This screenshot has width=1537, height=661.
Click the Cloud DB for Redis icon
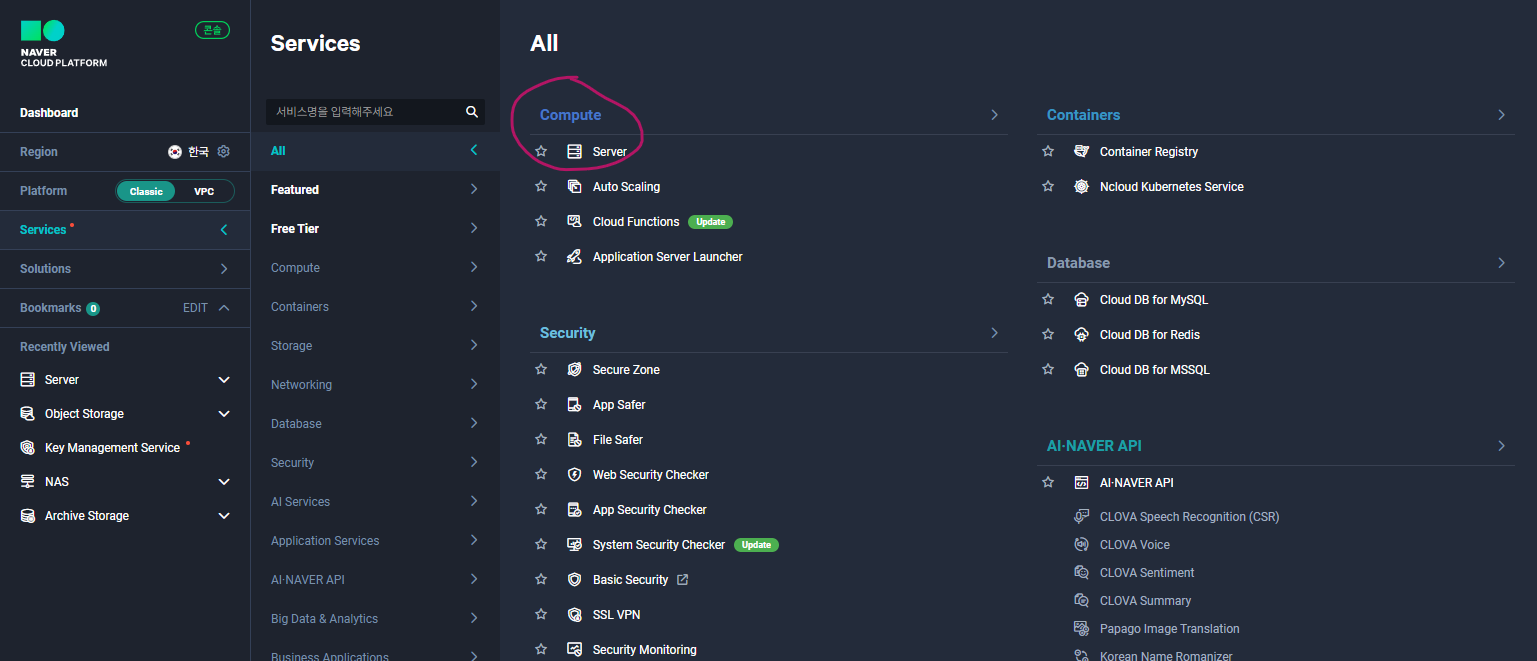coord(1081,335)
